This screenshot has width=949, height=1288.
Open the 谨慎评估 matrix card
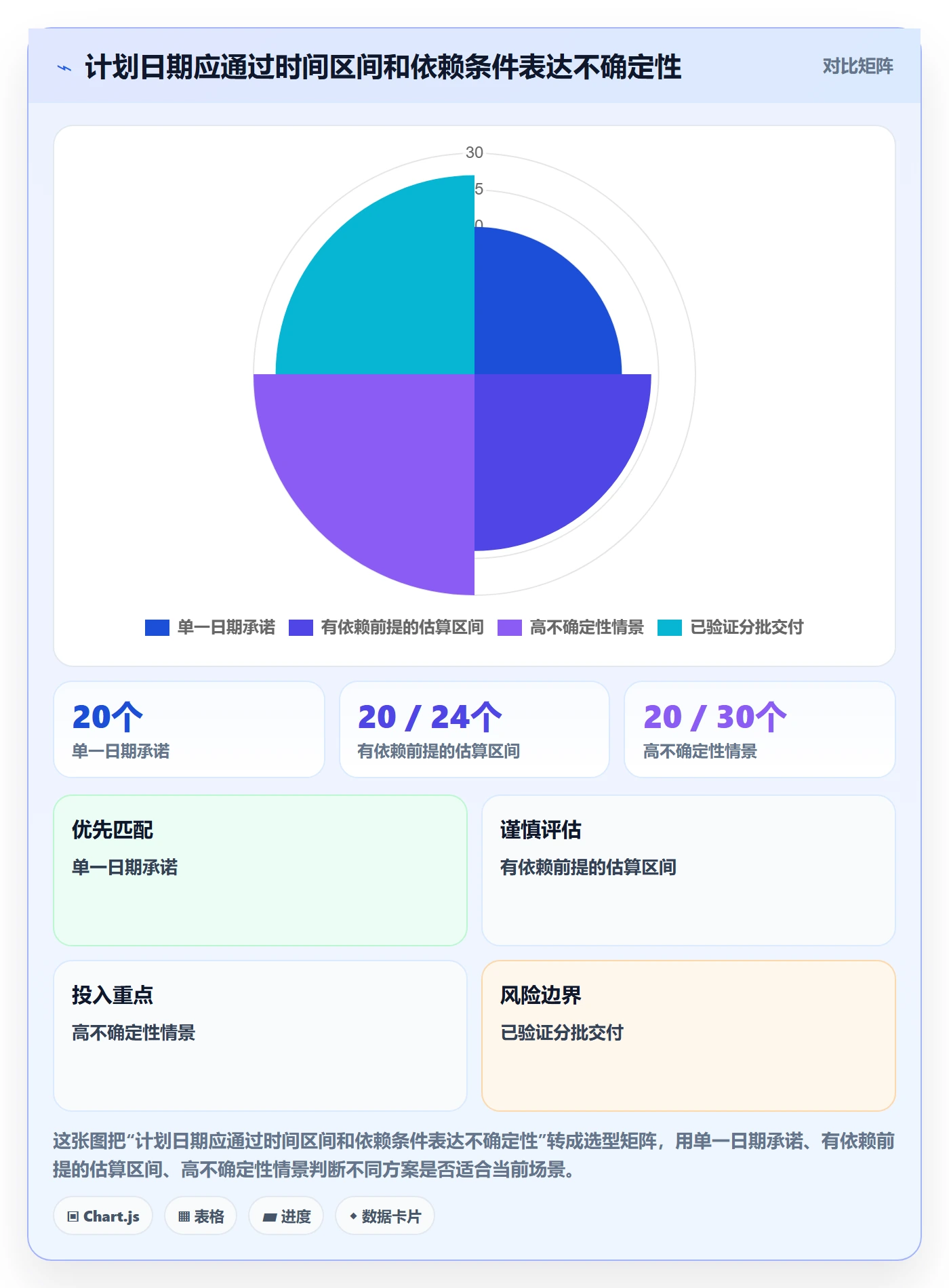(689, 870)
